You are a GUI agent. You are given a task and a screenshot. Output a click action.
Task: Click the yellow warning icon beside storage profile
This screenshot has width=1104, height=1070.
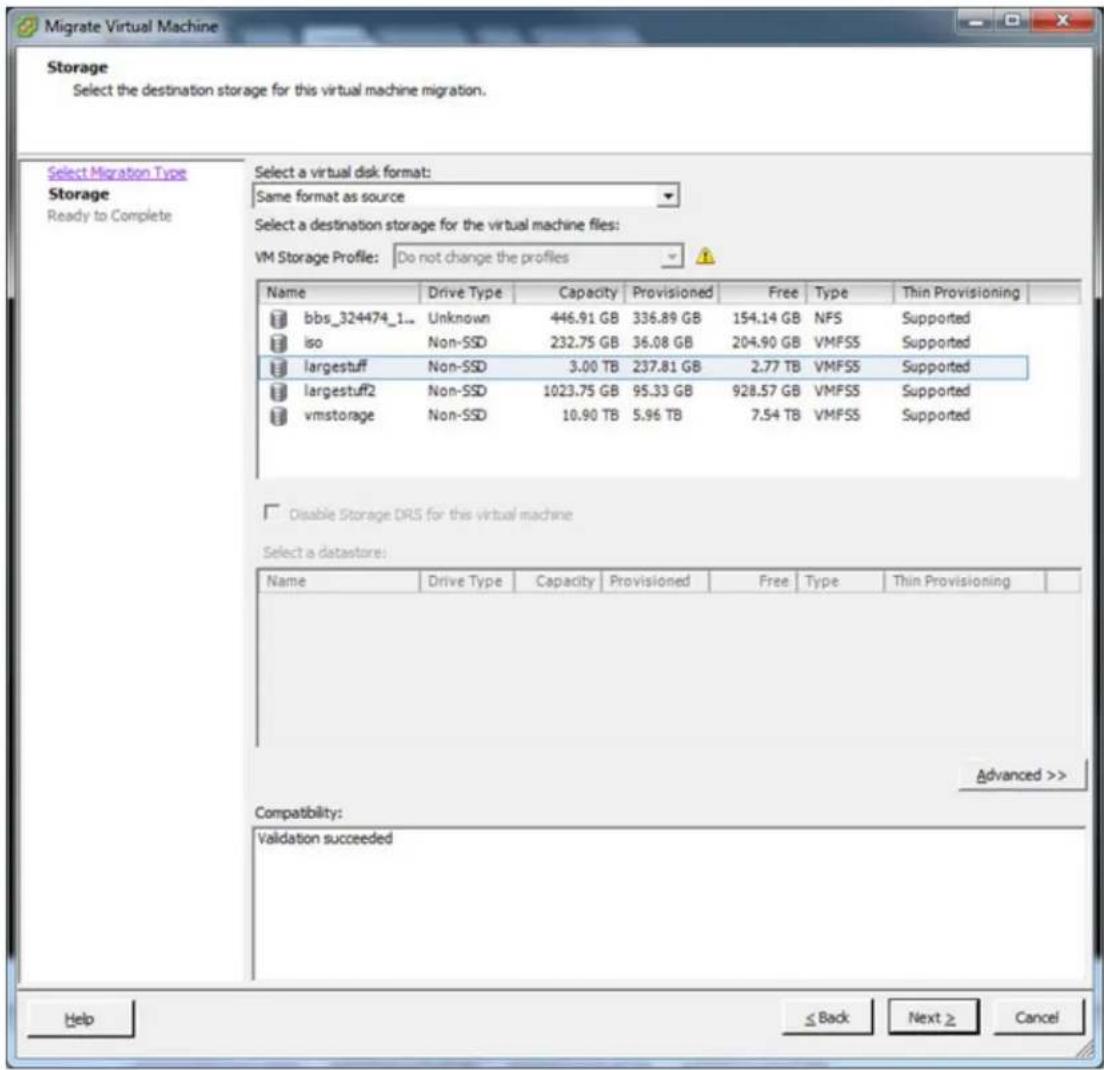click(705, 257)
